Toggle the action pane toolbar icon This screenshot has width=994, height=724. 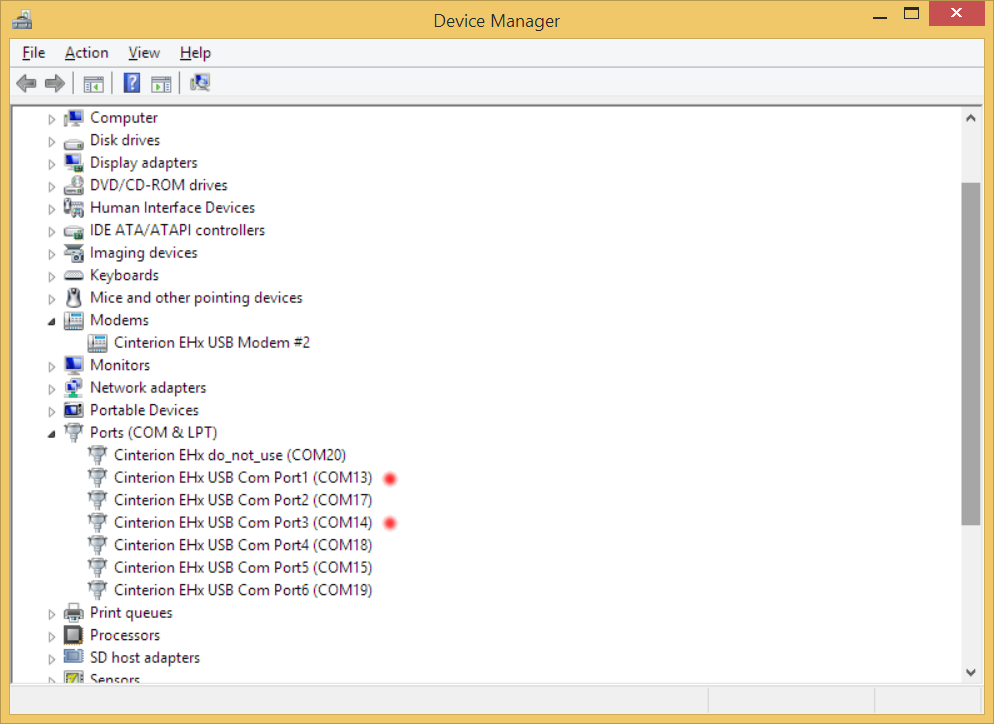(161, 84)
